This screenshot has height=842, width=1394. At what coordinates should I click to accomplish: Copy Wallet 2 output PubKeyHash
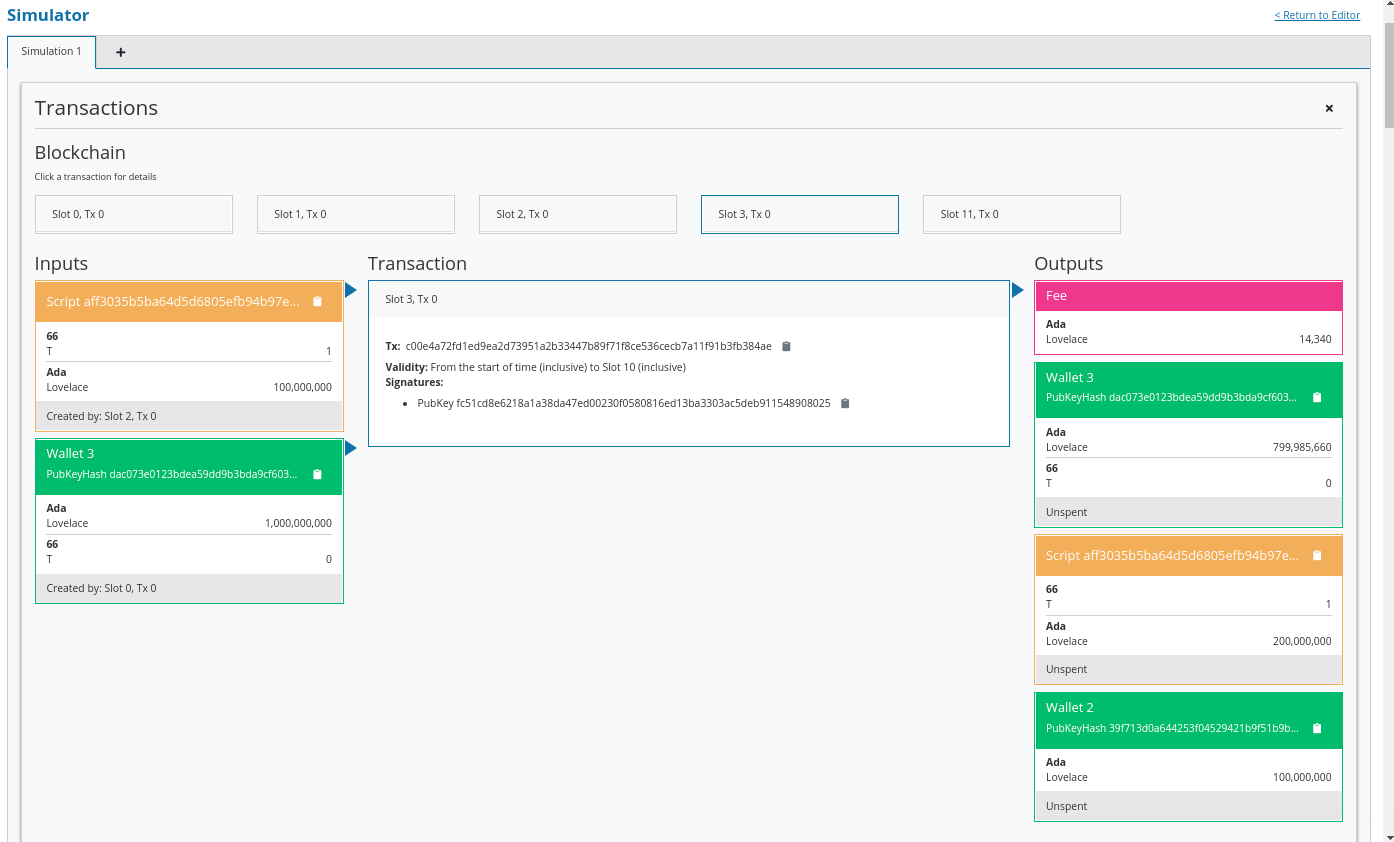click(1316, 728)
